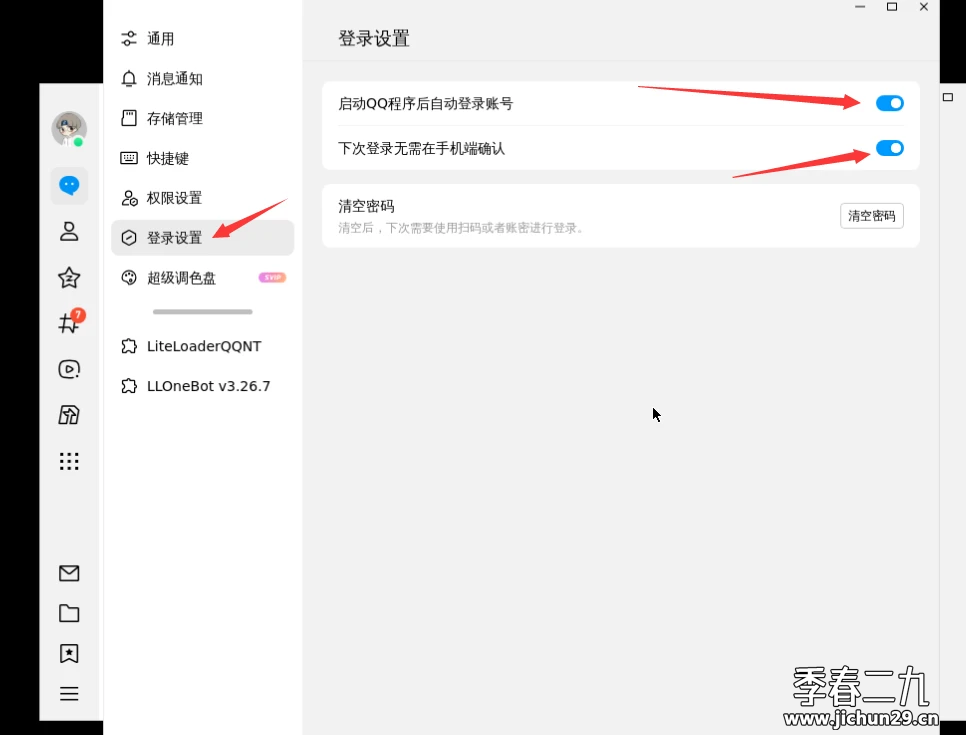Open LiteLoaderQQNT settings entry

pyautogui.click(x=204, y=345)
